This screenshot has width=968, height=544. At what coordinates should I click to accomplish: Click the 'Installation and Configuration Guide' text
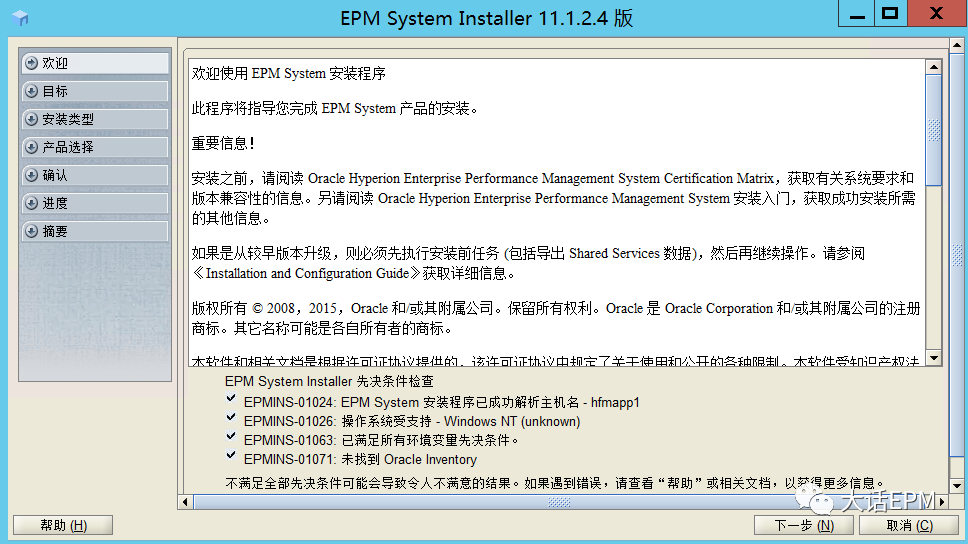point(307,274)
